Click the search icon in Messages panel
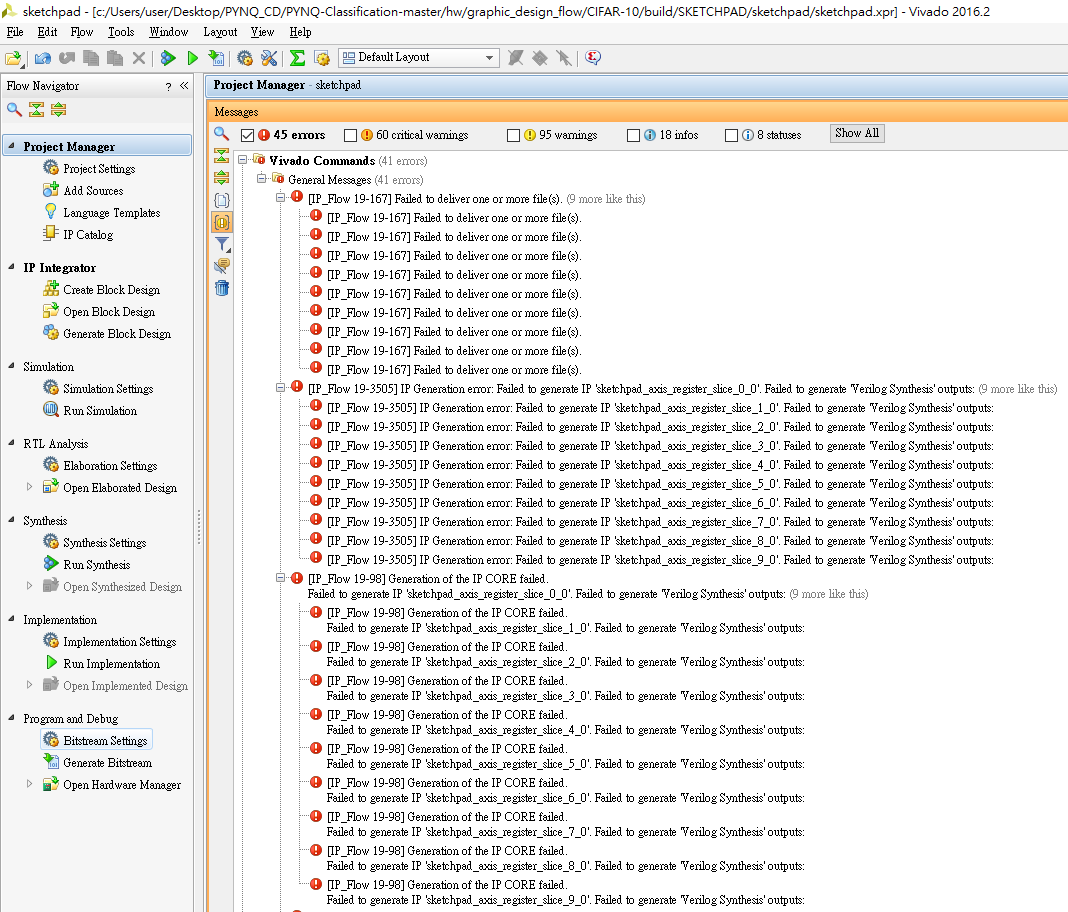The height and width of the screenshot is (912, 1068). (221, 133)
